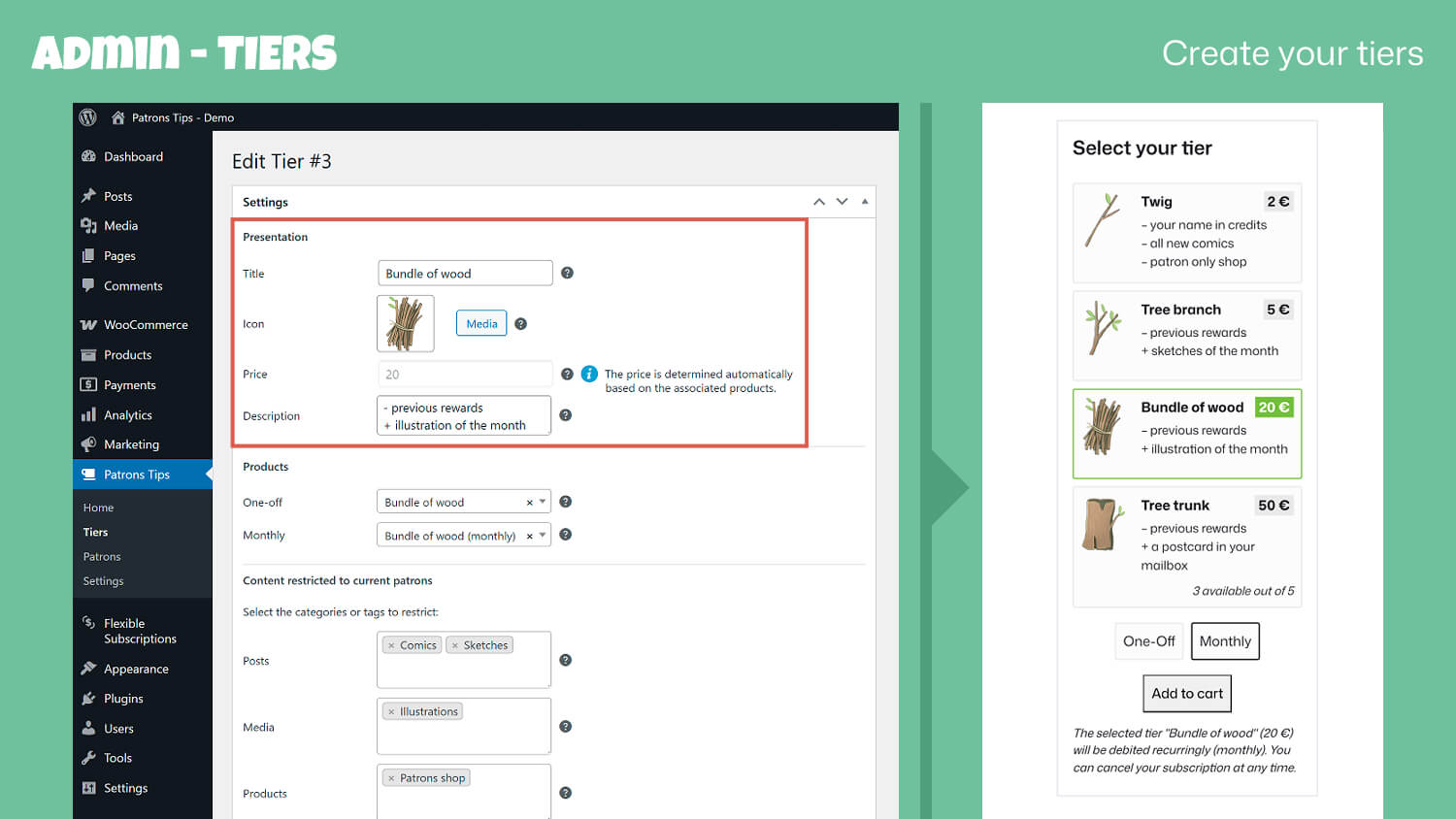
Task: Open Settings under Patrons Tips
Action: (103, 580)
